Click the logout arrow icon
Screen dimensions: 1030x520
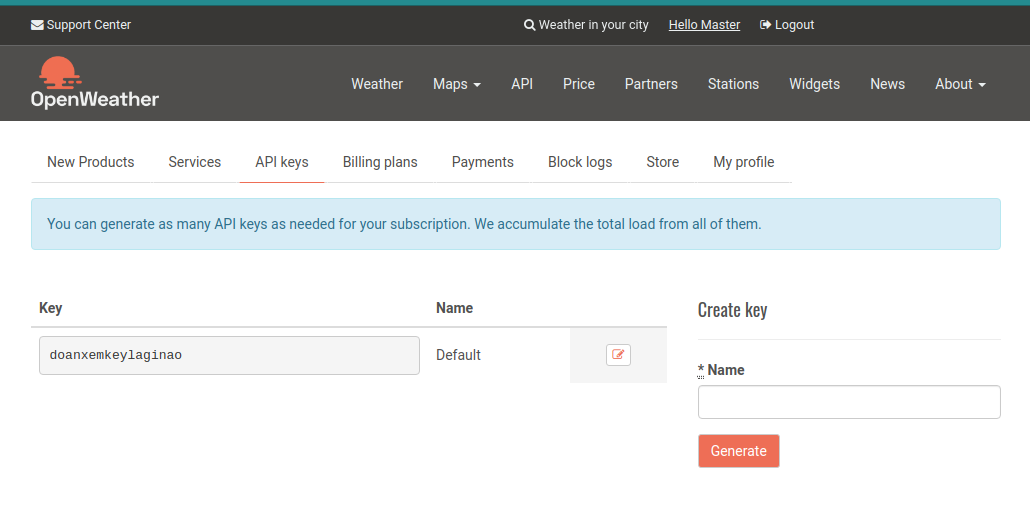coord(766,25)
